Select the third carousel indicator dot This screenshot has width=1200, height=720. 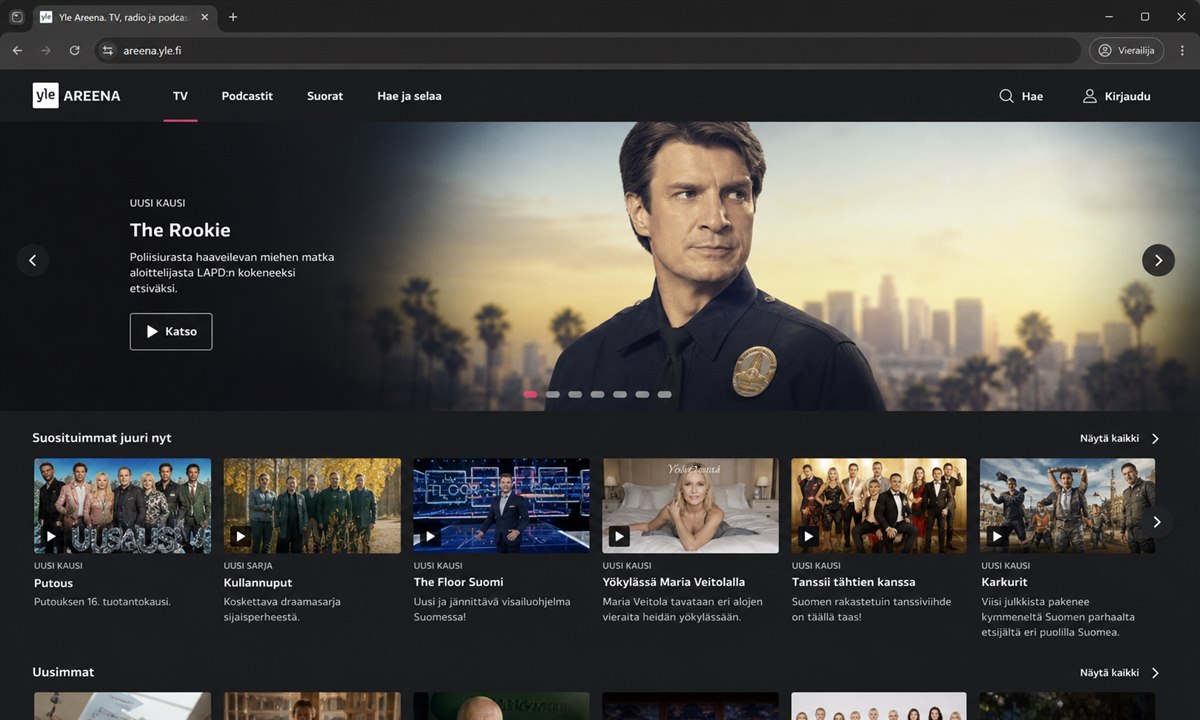click(575, 394)
